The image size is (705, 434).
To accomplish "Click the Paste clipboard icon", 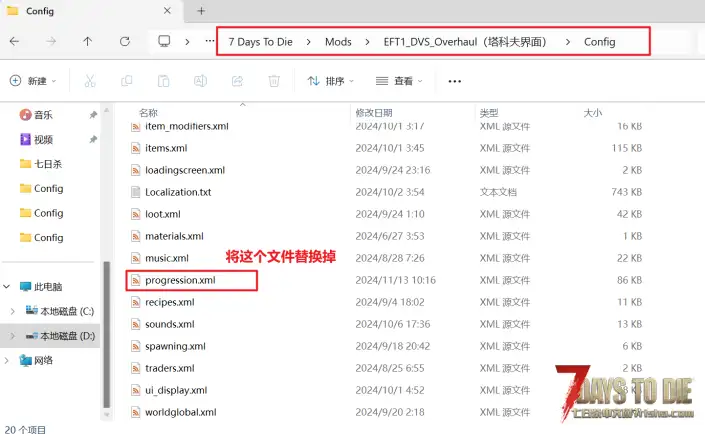I will pyautogui.click(x=163, y=81).
